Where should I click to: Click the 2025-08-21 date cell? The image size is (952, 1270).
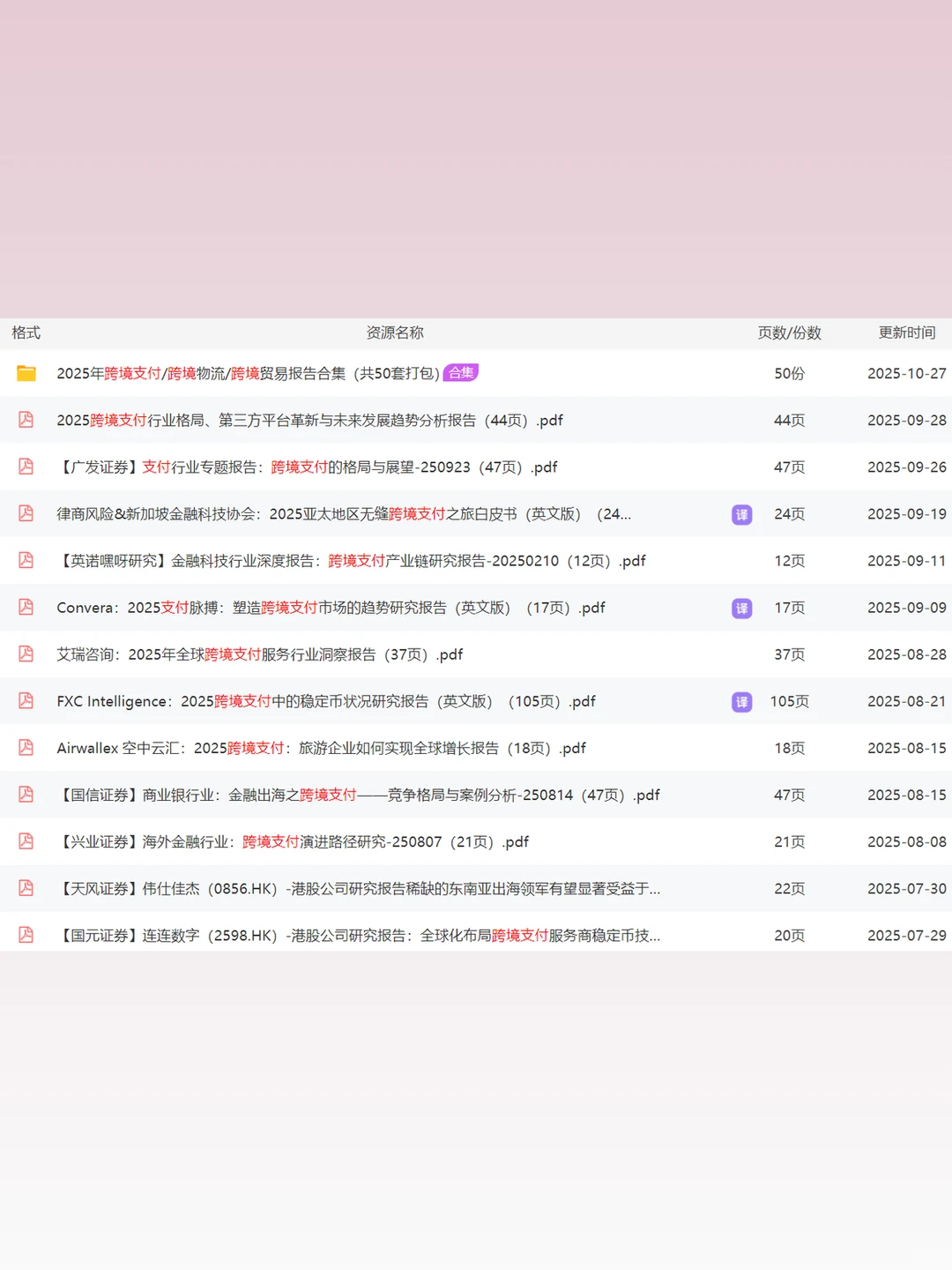point(906,701)
